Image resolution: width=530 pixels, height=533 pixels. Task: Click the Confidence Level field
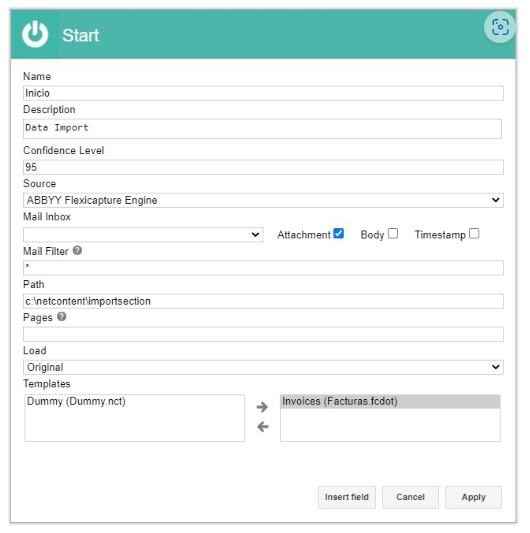(263, 167)
